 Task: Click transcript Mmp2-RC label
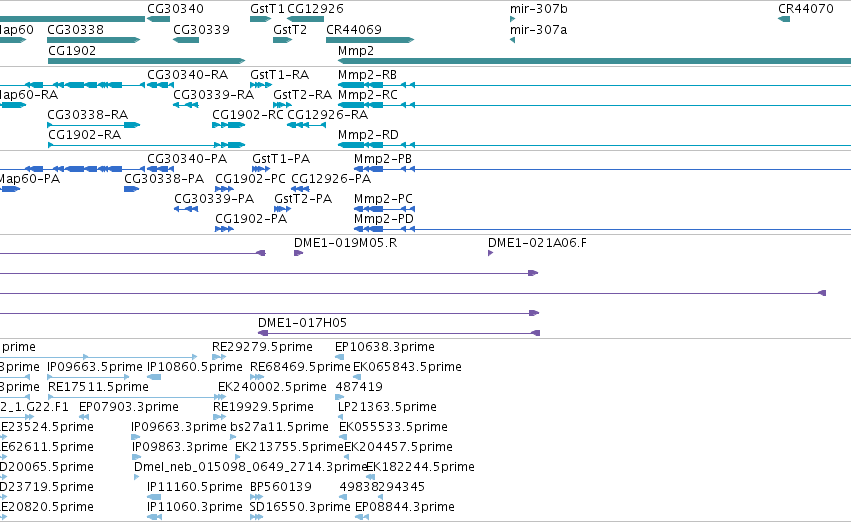pos(367,94)
